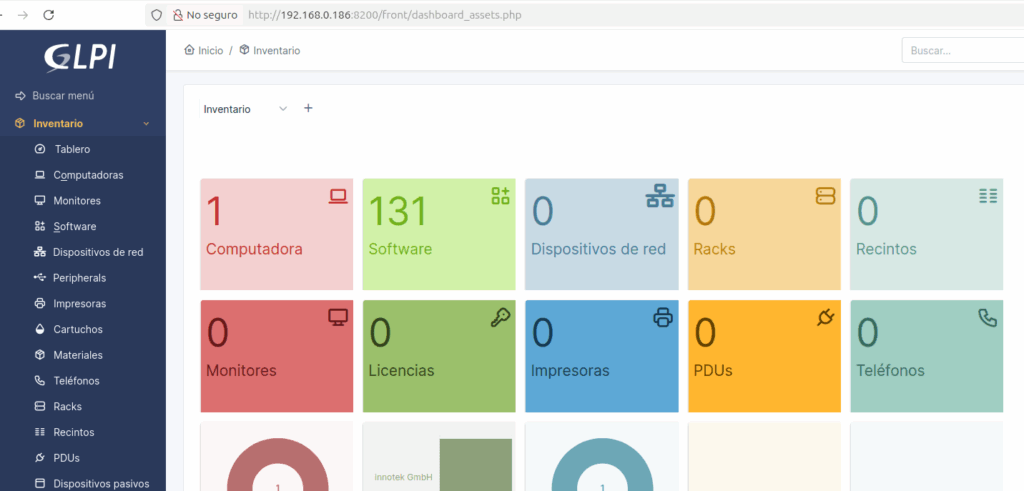Click the monitor icon on Monitores card

point(338,318)
